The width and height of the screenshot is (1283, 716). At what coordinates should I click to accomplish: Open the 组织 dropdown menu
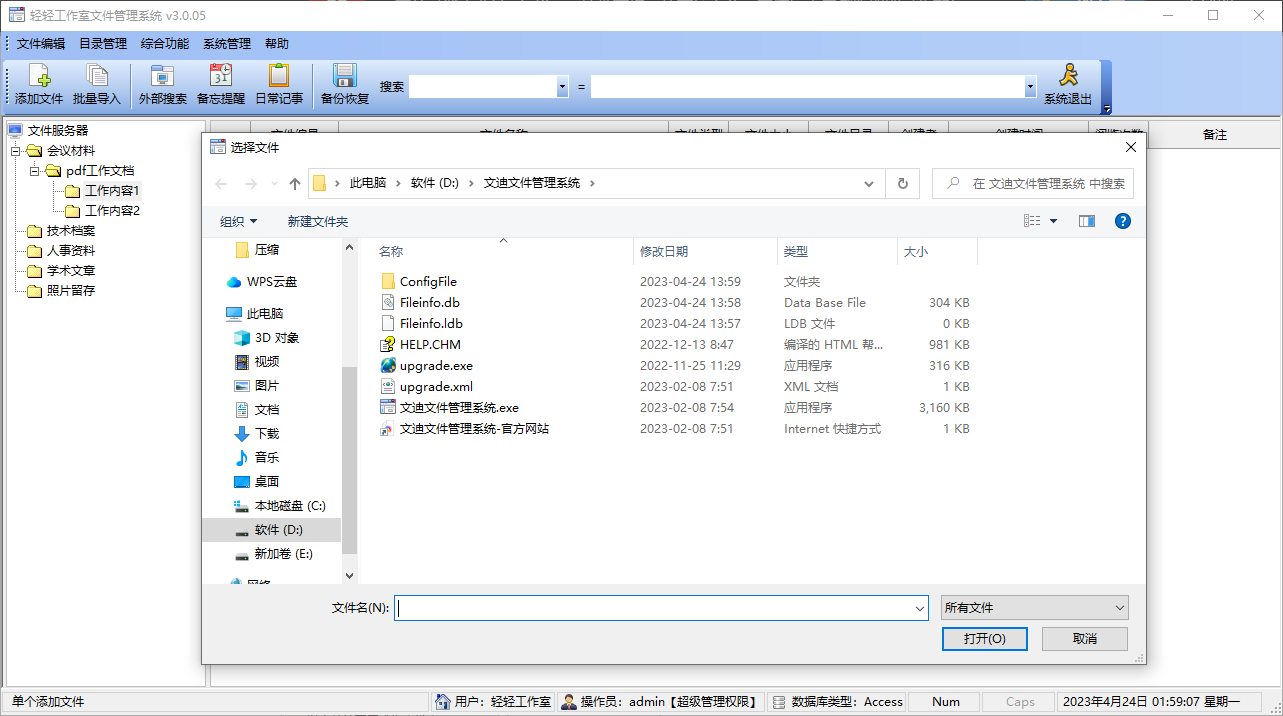(239, 221)
